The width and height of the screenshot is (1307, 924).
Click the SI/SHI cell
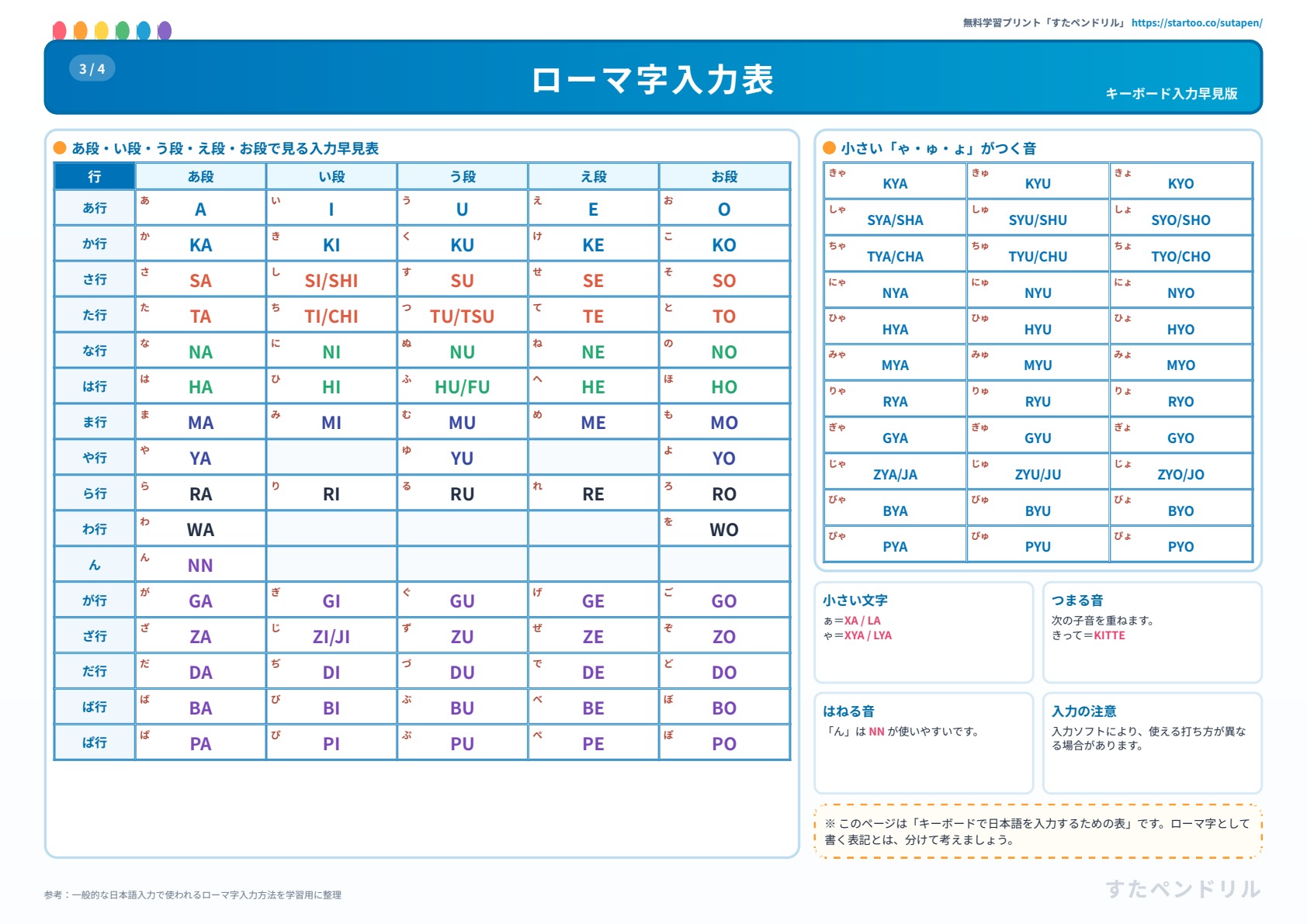click(331, 279)
